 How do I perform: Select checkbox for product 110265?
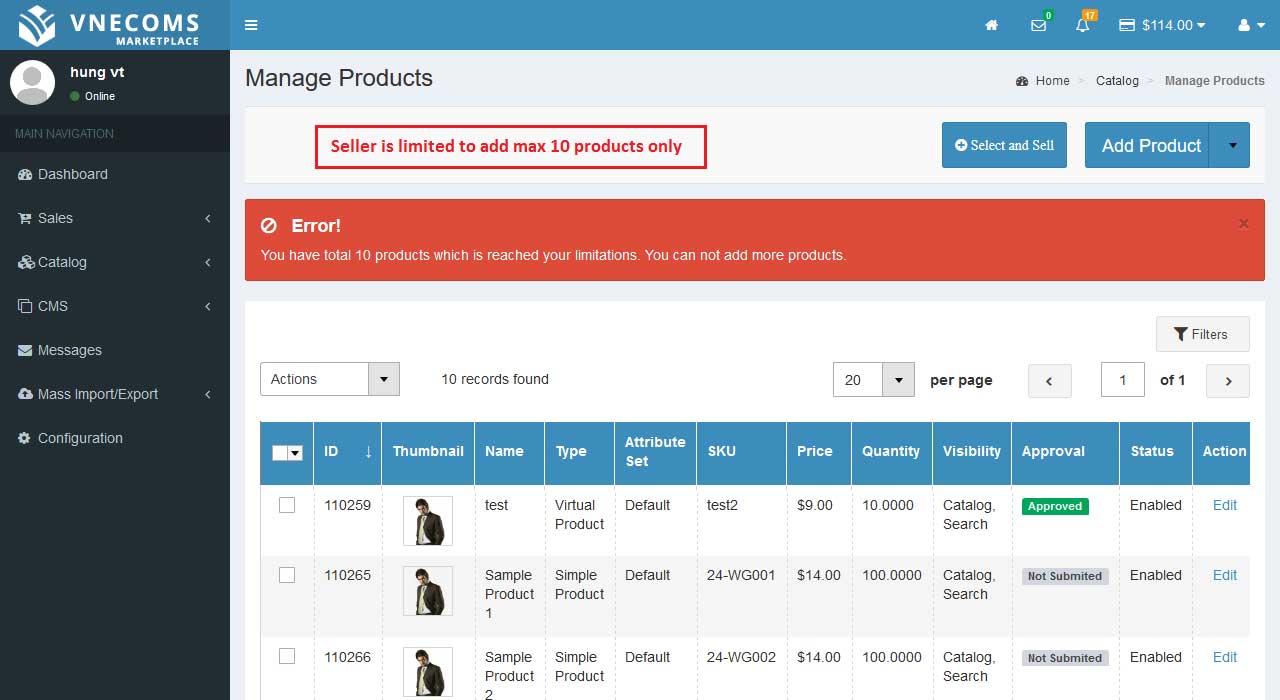tap(287, 575)
